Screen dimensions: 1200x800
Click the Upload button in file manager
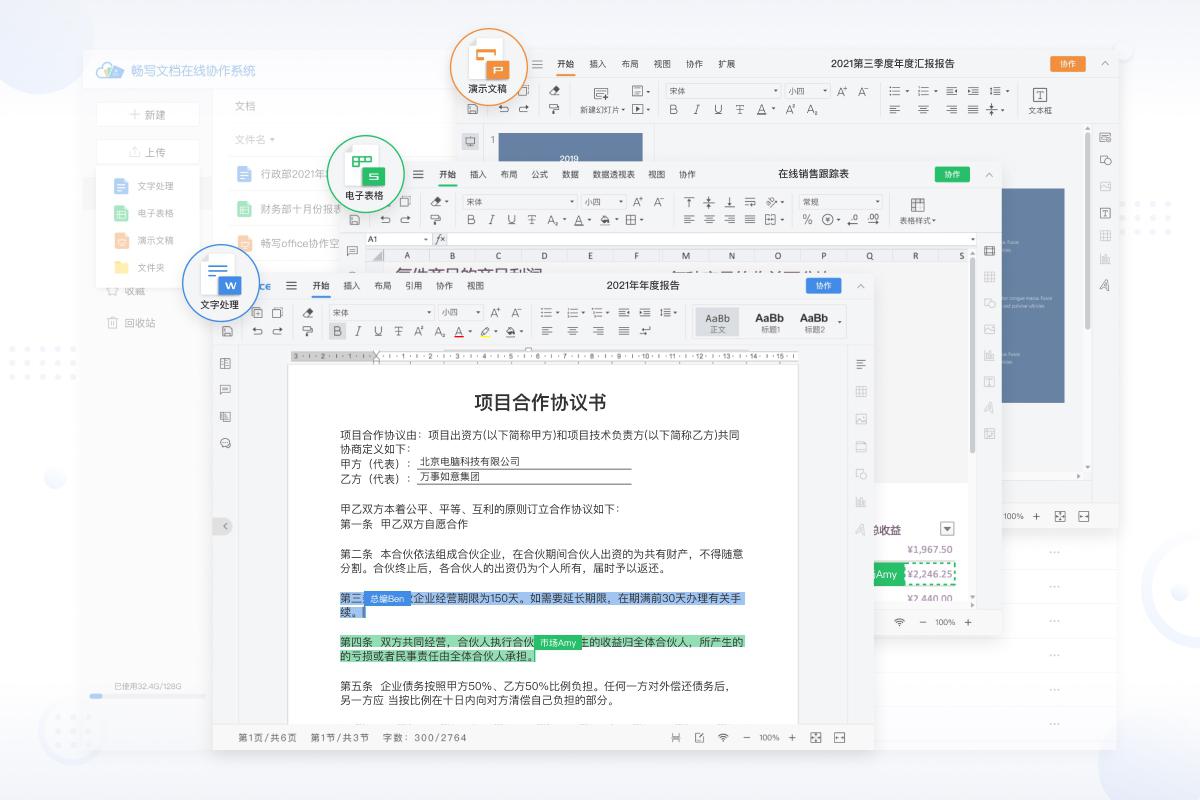[x=148, y=152]
